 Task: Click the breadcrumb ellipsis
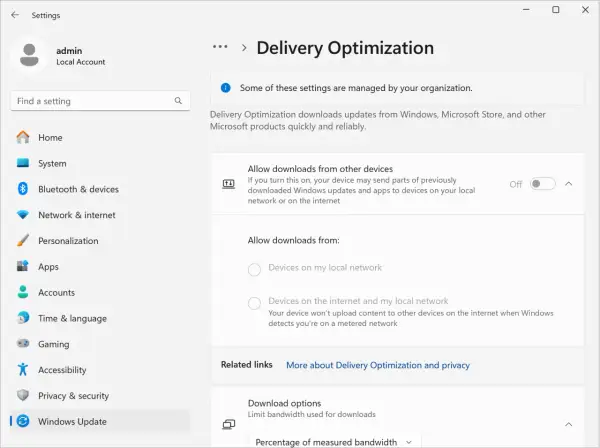tap(220, 47)
